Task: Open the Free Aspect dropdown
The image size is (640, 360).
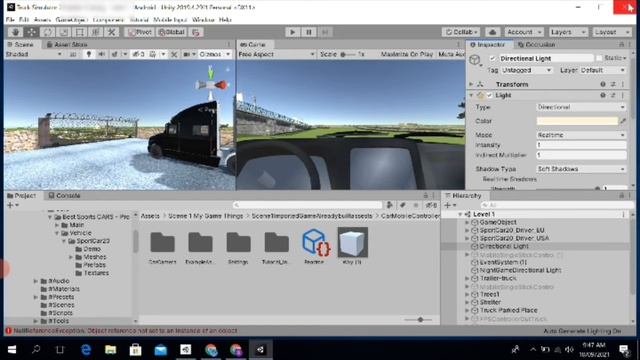Action: (276, 54)
